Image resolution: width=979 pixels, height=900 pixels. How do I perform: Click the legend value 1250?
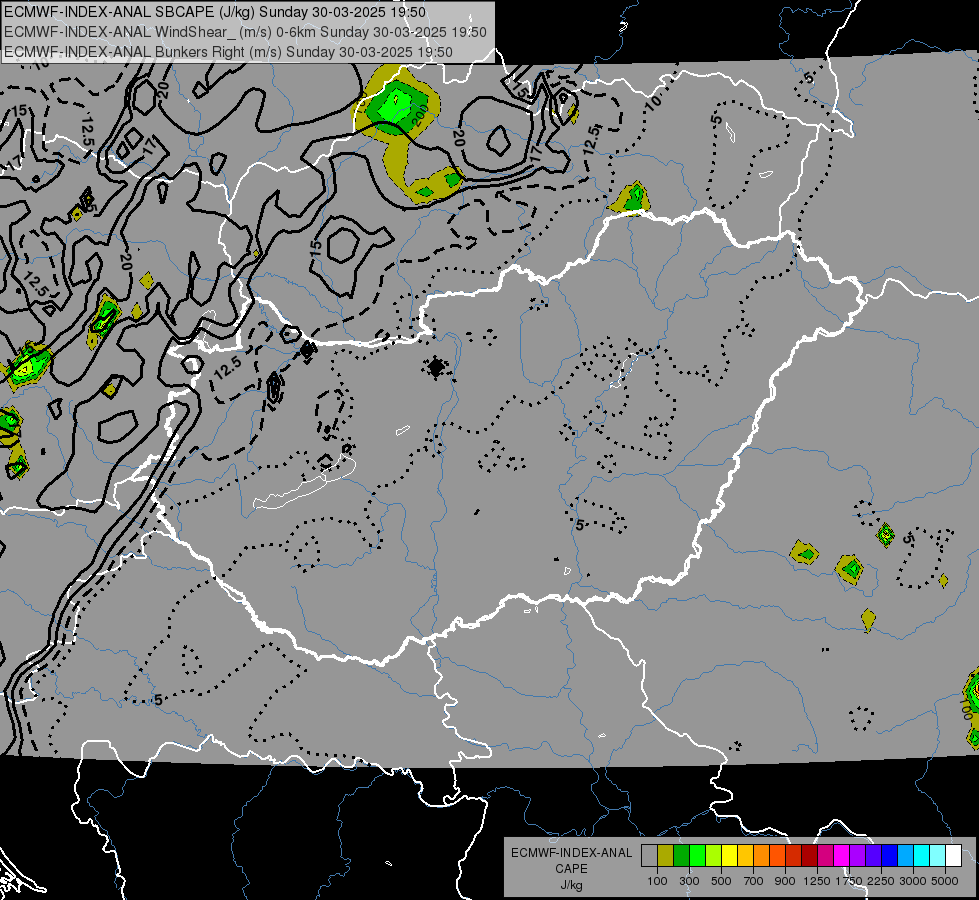tap(817, 881)
